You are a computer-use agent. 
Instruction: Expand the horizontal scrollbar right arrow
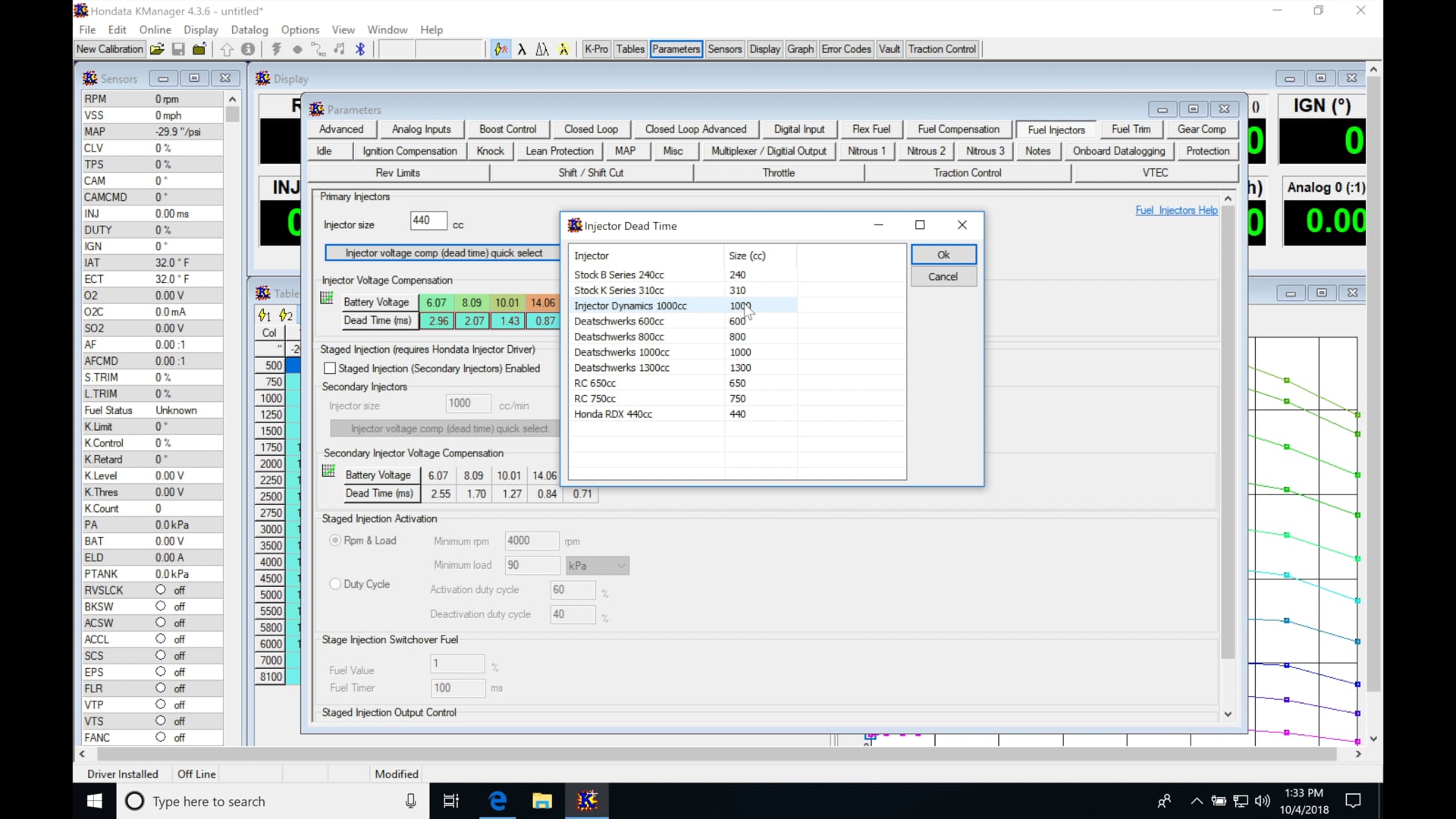click(1358, 754)
